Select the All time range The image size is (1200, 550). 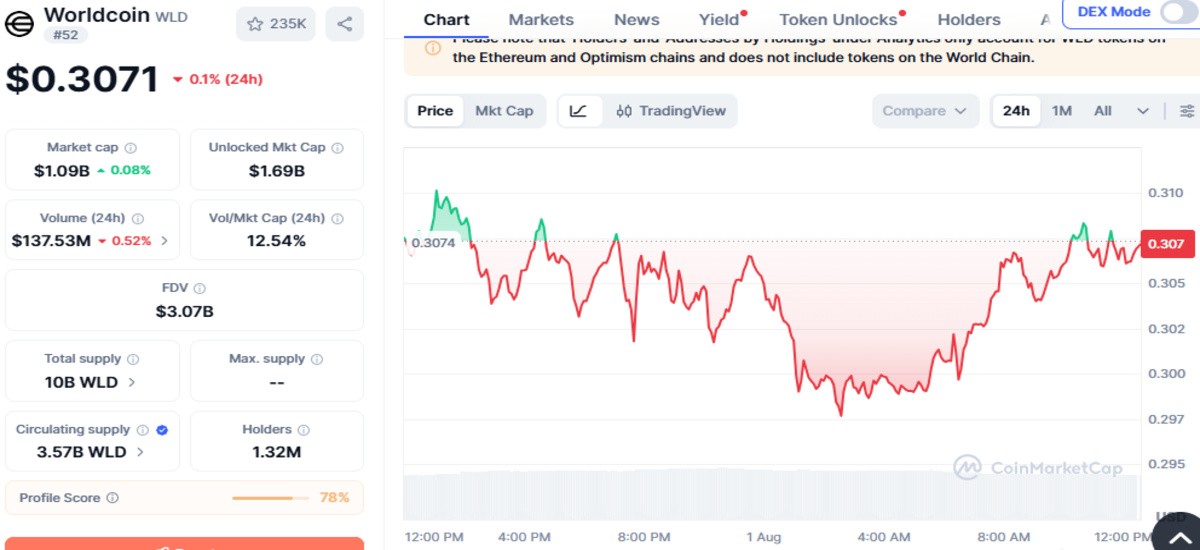point(1102,111)
